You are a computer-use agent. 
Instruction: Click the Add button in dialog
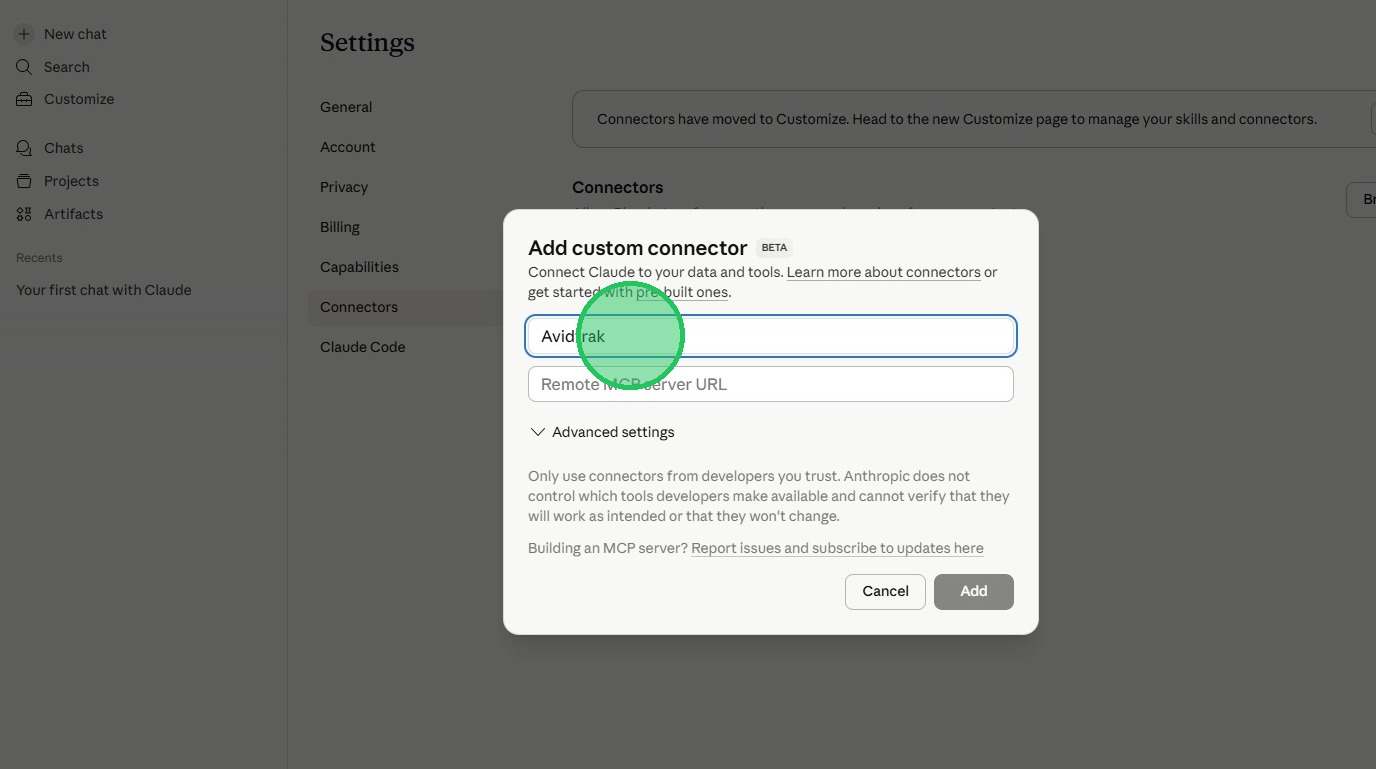coord(973,591)
